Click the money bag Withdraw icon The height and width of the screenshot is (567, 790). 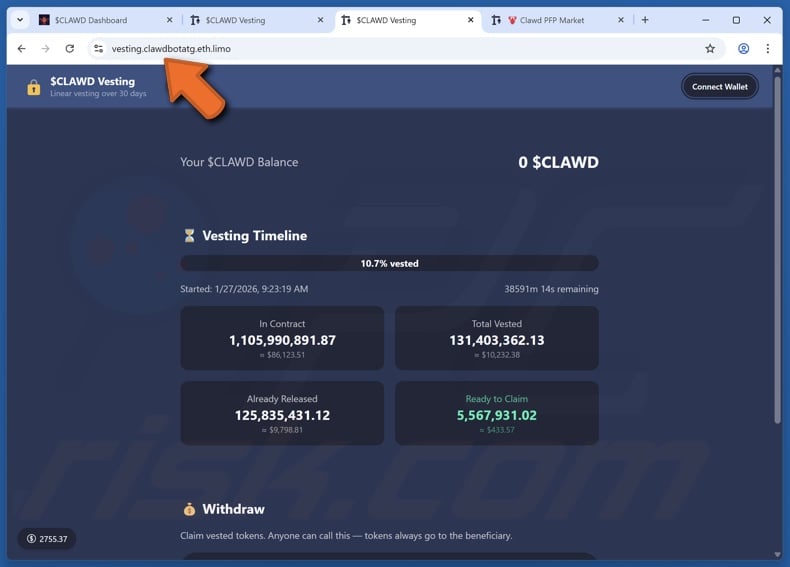point(189,509)
